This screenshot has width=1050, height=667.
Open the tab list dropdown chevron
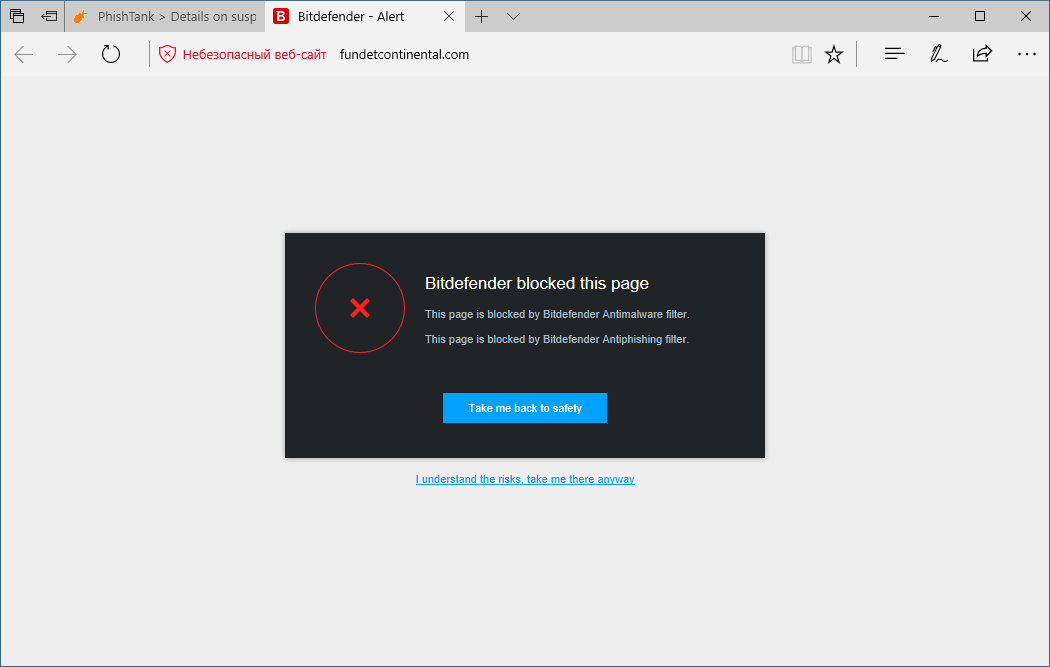513,16
